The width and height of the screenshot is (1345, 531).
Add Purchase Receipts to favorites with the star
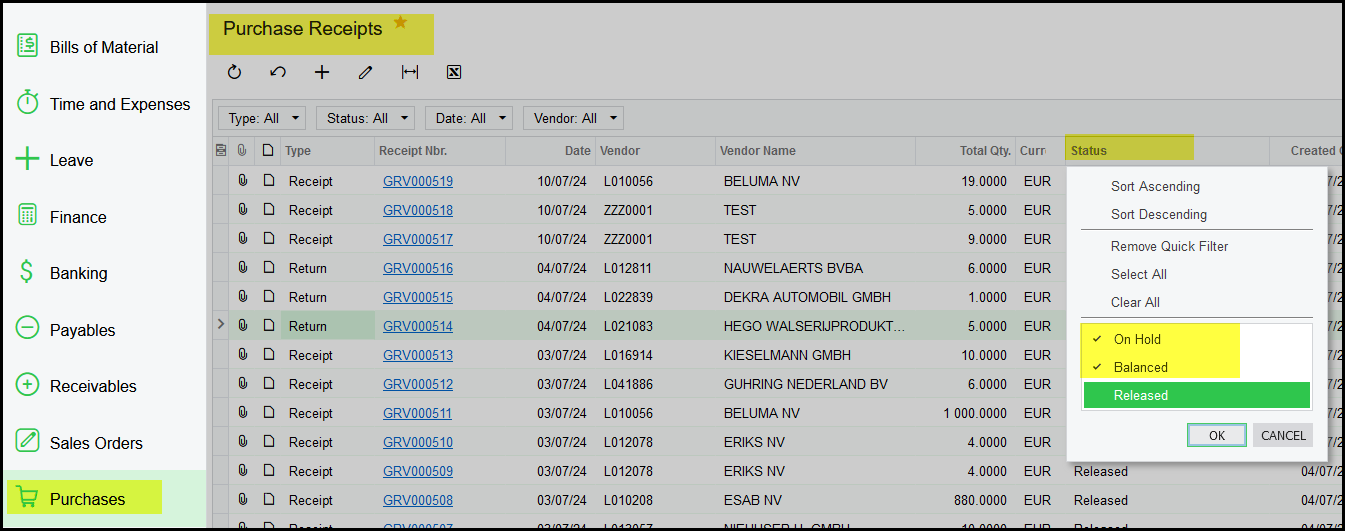401,23
